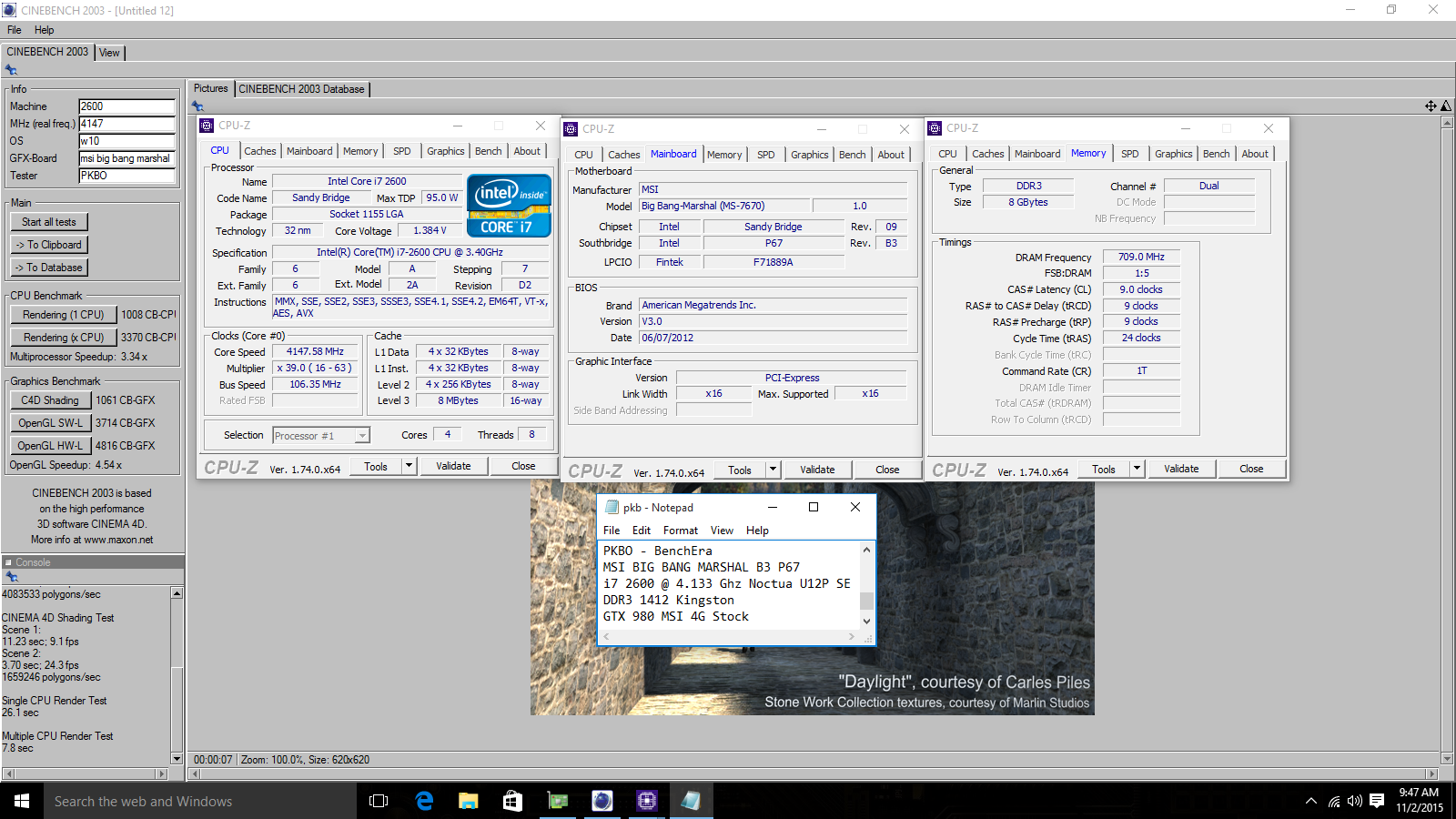Open the Tools dropdown arrow in the CPU tab window

click(409, 466)
